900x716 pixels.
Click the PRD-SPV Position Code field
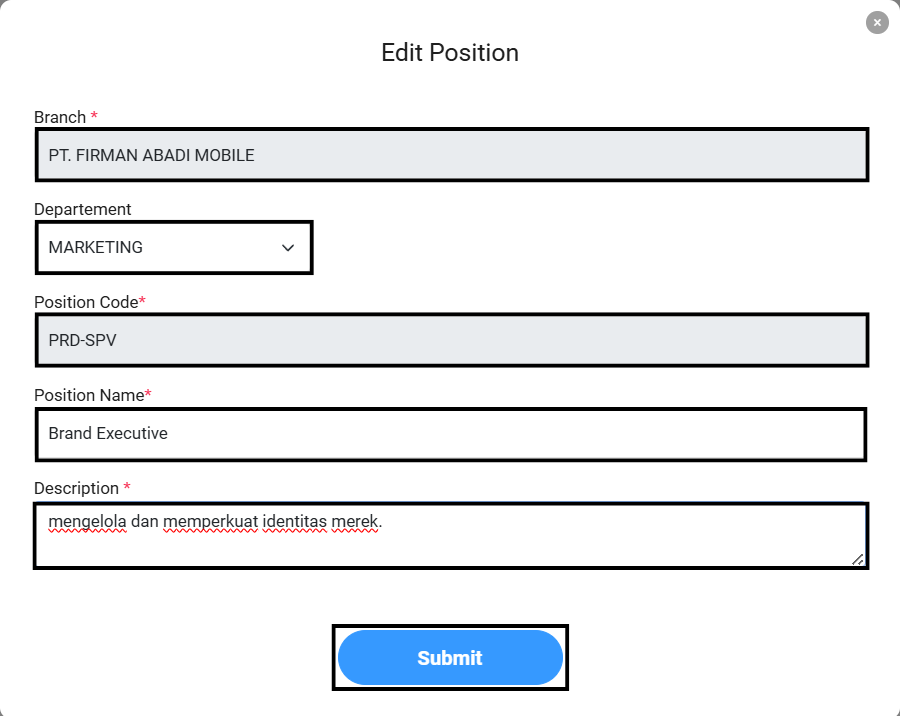pos(450,340)
